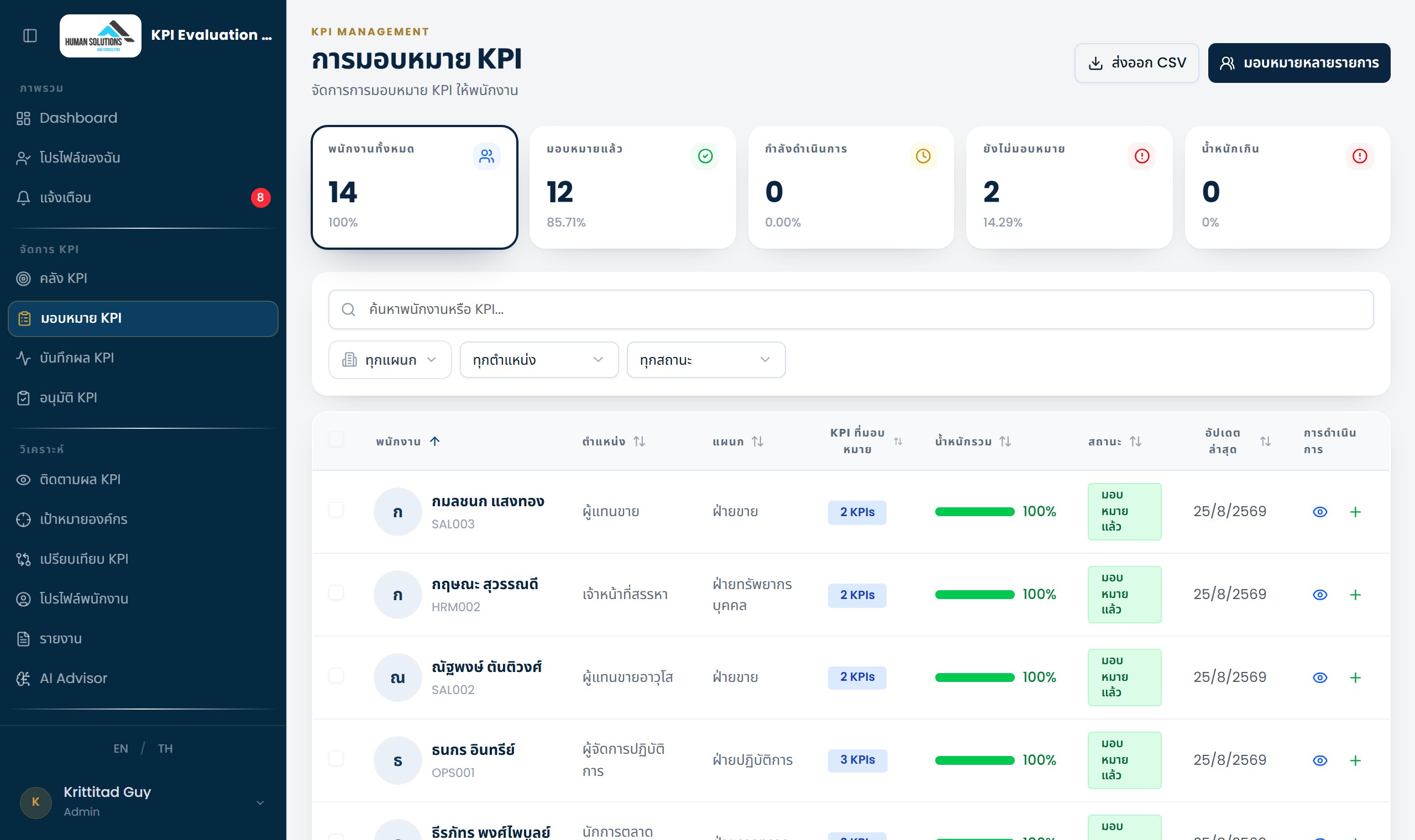This screenshot has width=1415, height=840.
Task: Click weight progress bar for ธนกร อินทรีย์
Action: (974, 760)
